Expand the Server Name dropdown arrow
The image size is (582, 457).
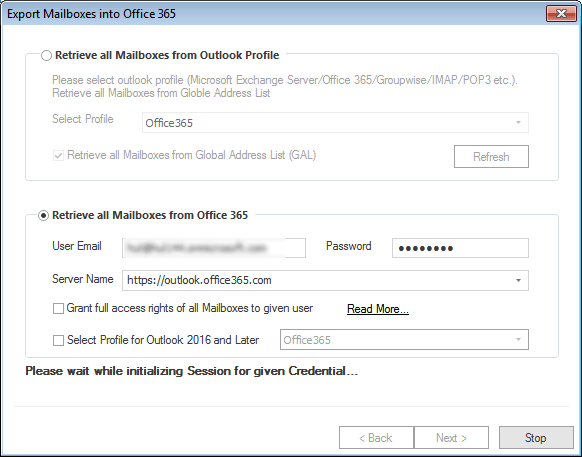[518, 280]
